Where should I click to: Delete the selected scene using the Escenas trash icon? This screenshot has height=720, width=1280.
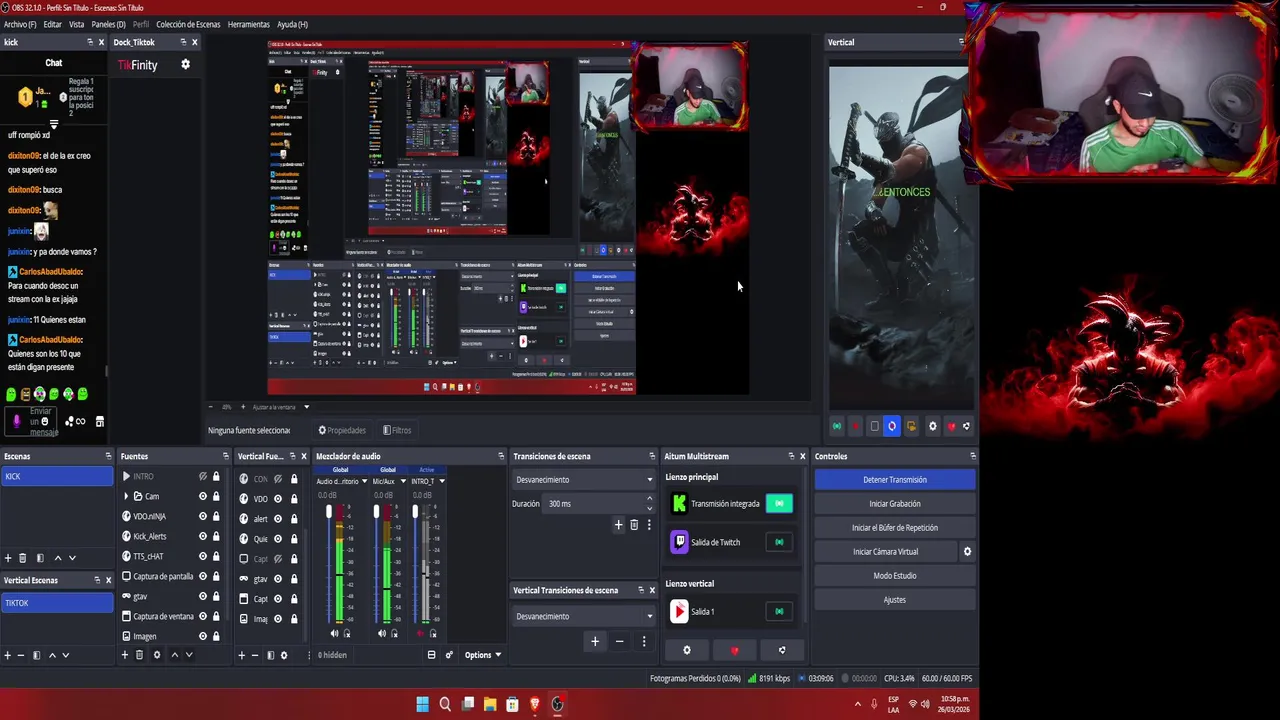point(23,558)
